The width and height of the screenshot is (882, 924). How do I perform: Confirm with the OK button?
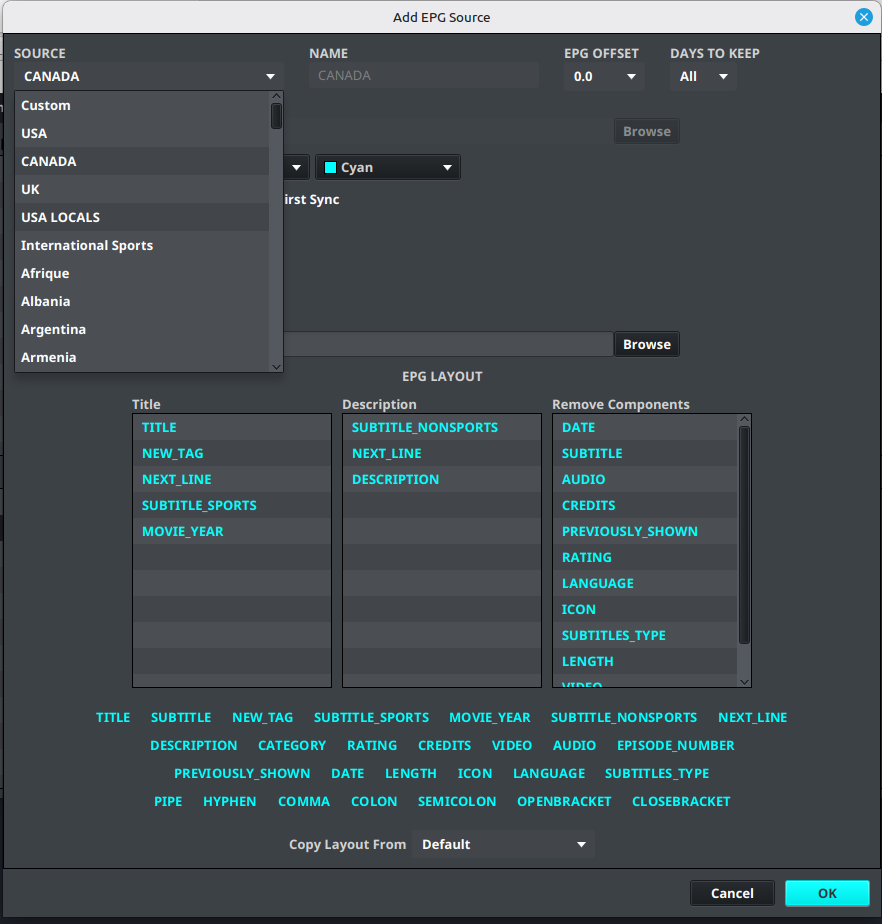click(x=827, y=893)
